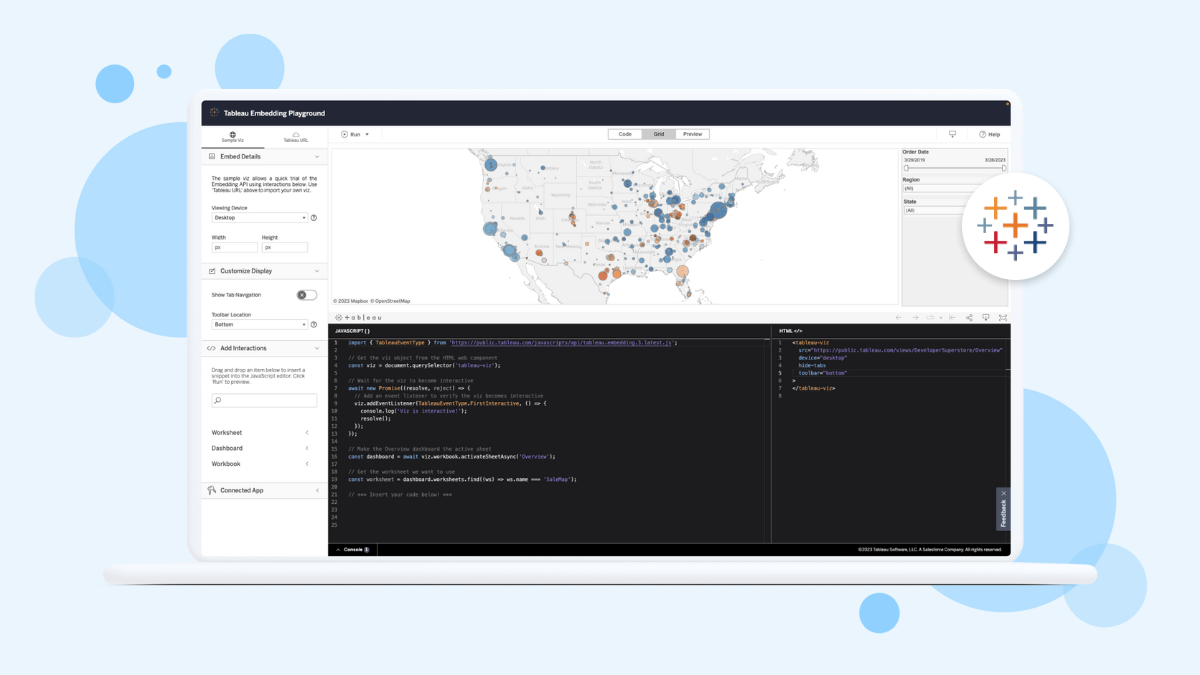Viewport: 1200px width, 675px height.
Task: Select the Code view tab
Action: tap(625, 134)
